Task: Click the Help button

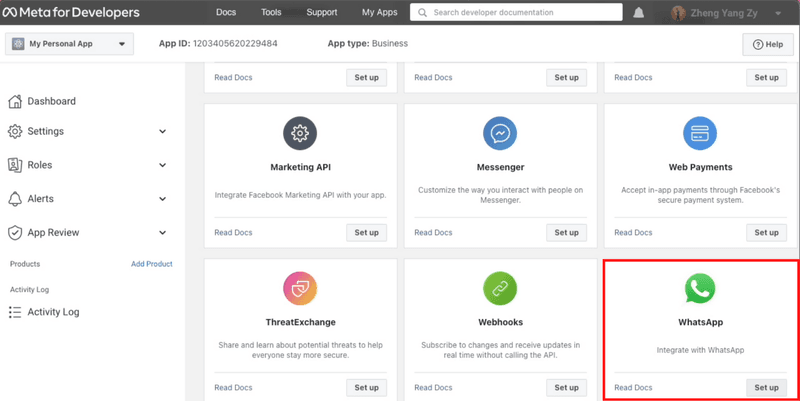Action: point(768,44)
